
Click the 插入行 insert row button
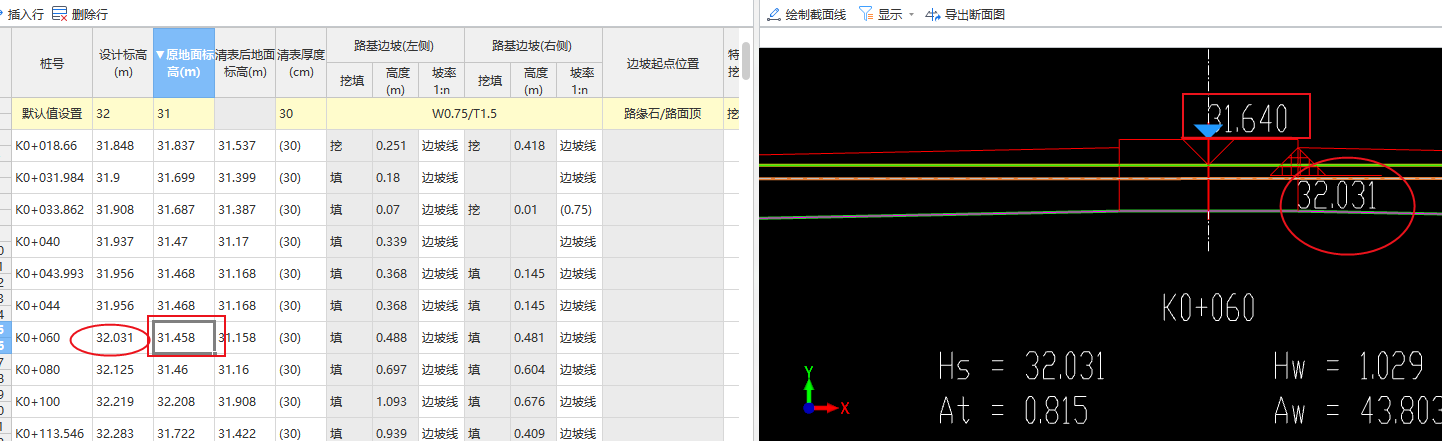[x=22, y=14]
